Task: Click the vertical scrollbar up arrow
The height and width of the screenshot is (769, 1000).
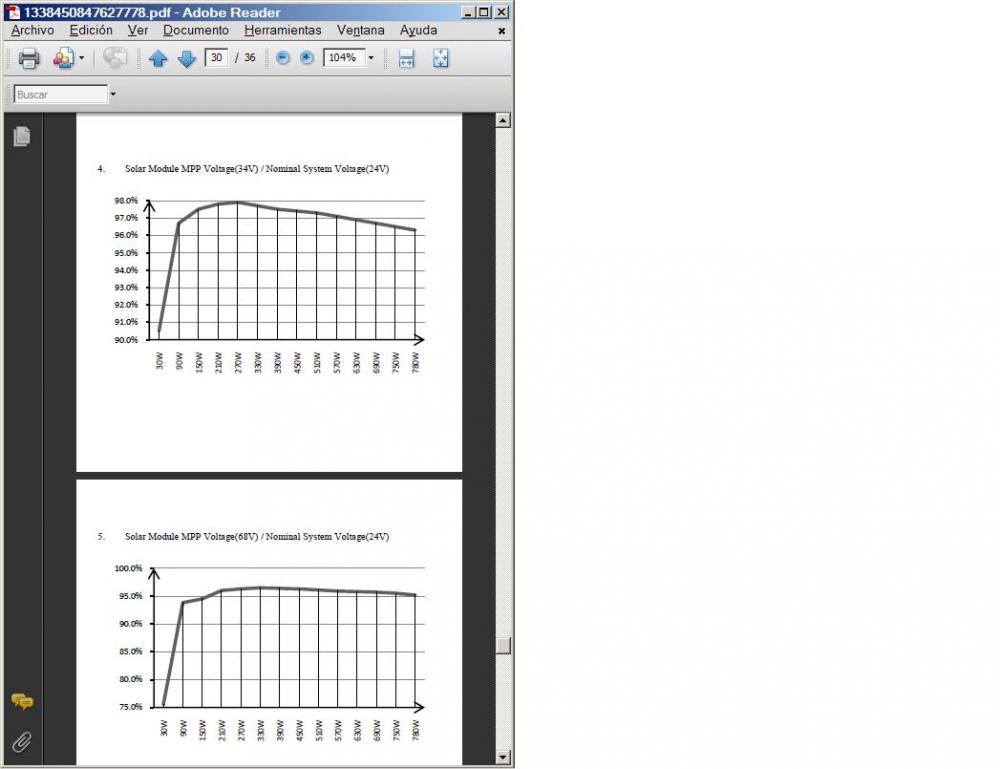Action: point(503,121)
